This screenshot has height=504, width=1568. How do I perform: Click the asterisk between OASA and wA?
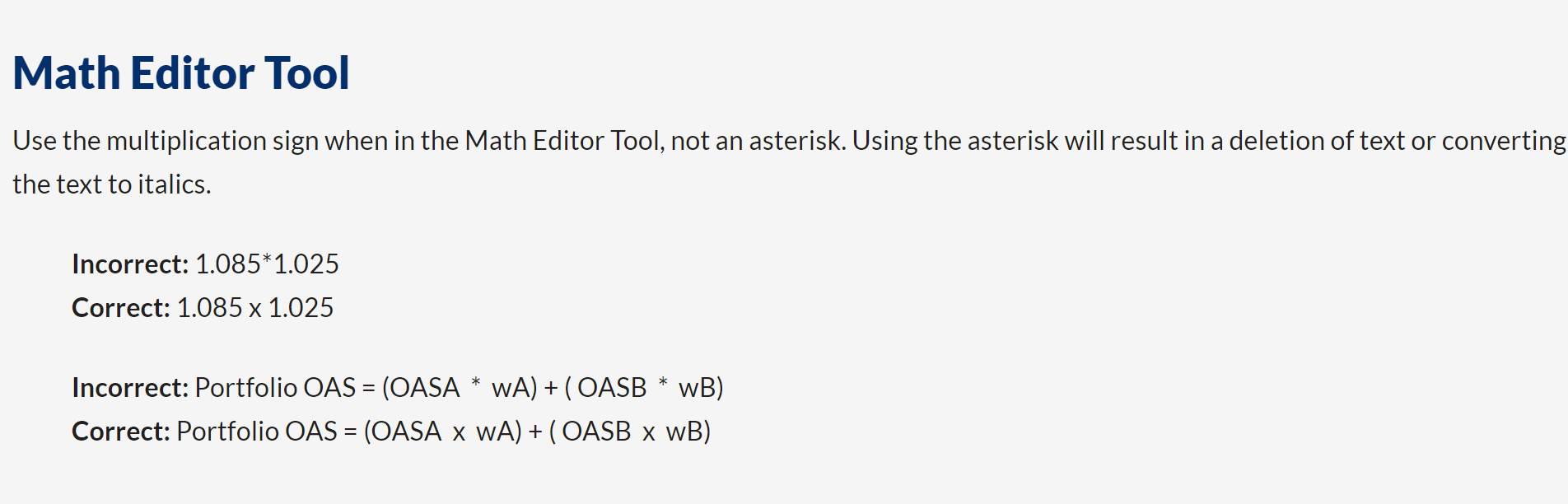click(476, 385)
